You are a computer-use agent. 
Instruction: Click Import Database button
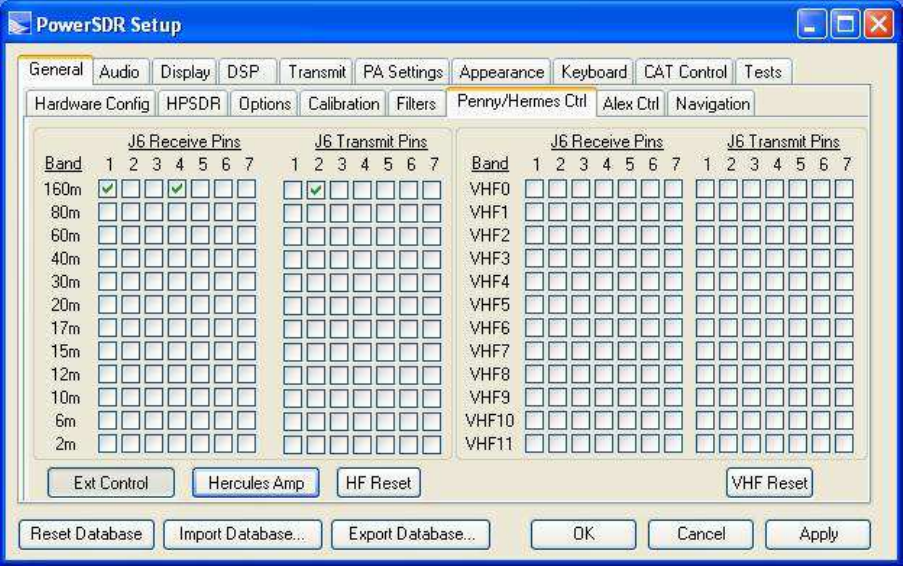[x=242, y=534]
